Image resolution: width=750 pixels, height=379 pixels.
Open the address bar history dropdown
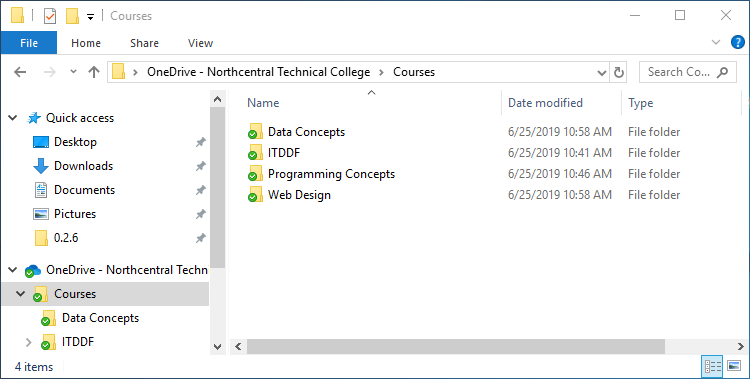pos(602,73)
